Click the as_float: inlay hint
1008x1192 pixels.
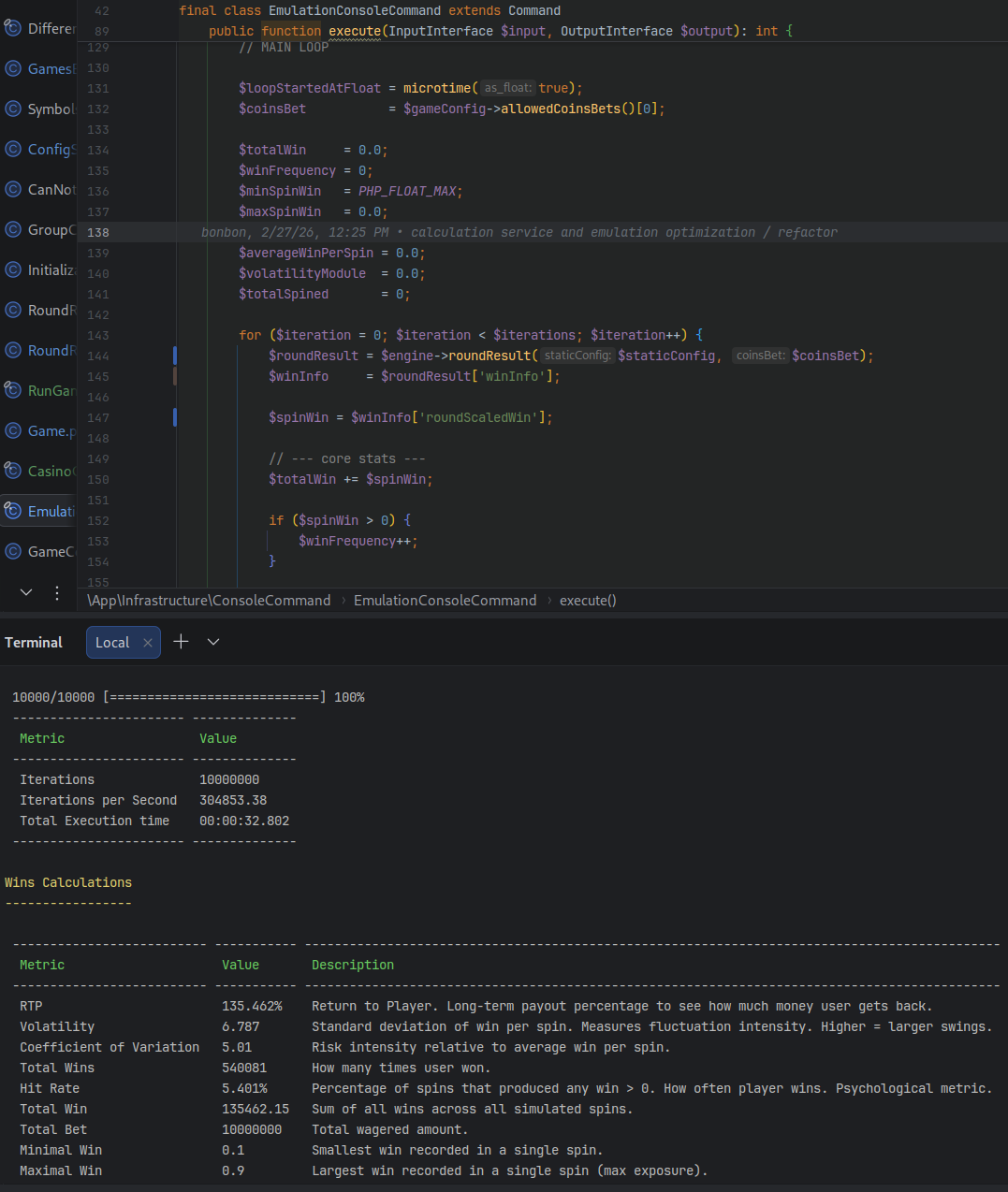click(507, 88)
